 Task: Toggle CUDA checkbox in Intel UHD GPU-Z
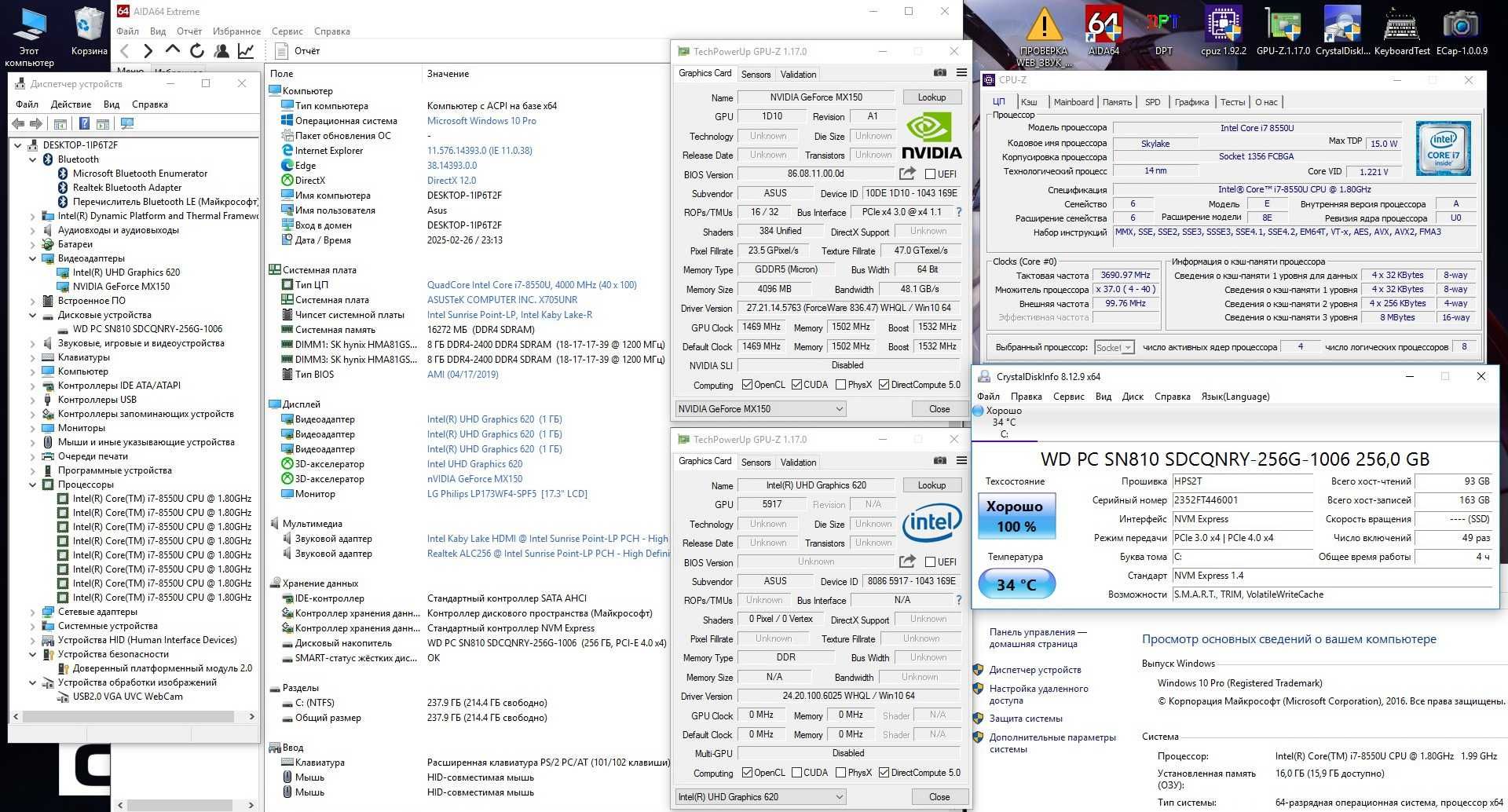796,773
